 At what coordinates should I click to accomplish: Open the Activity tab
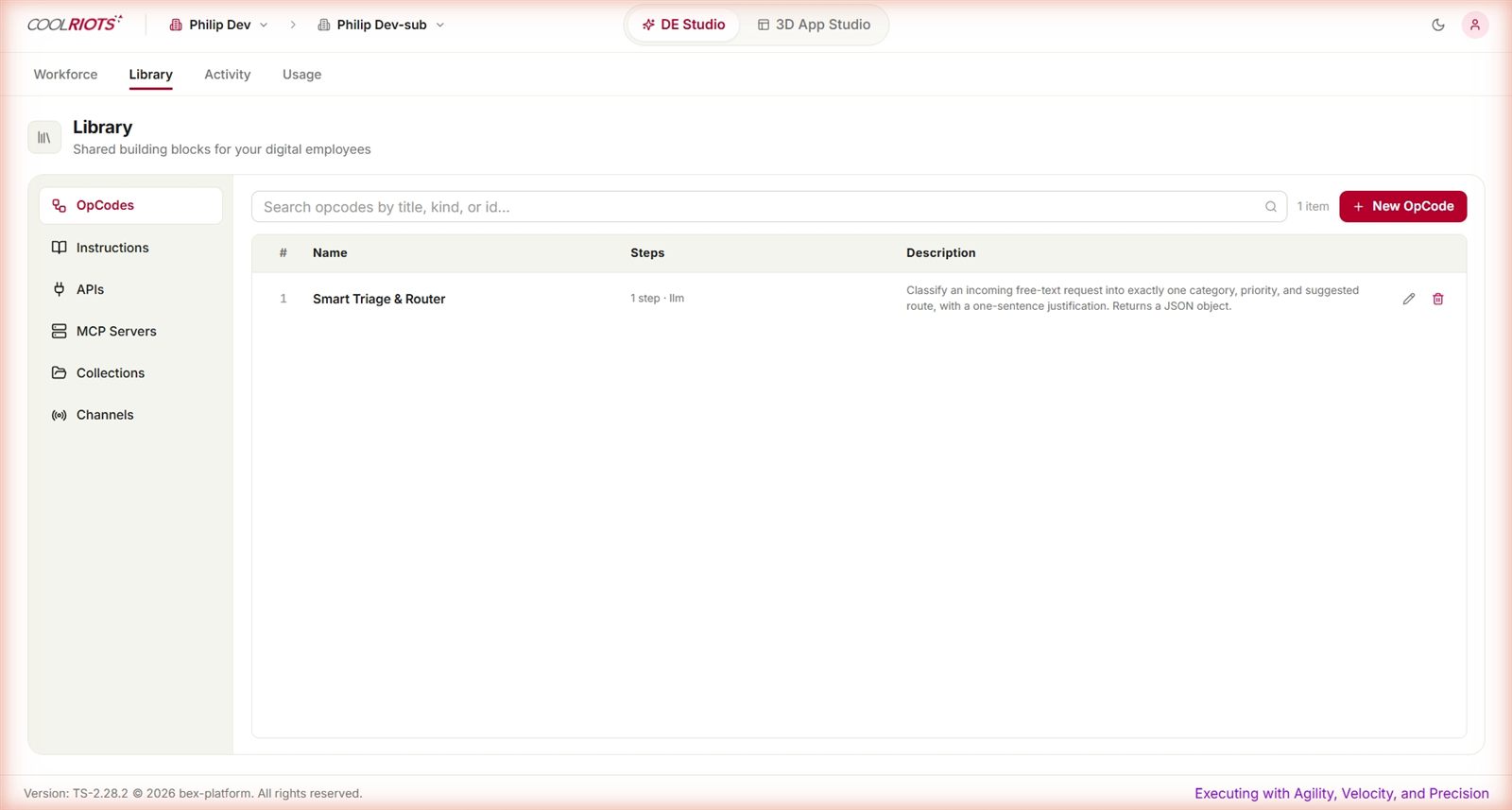click(228, 75)
